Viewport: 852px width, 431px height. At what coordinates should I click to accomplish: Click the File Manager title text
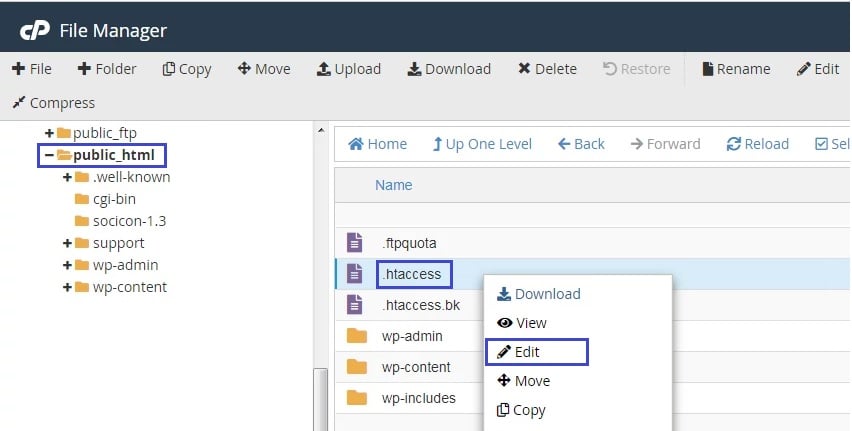click(113, 31)
